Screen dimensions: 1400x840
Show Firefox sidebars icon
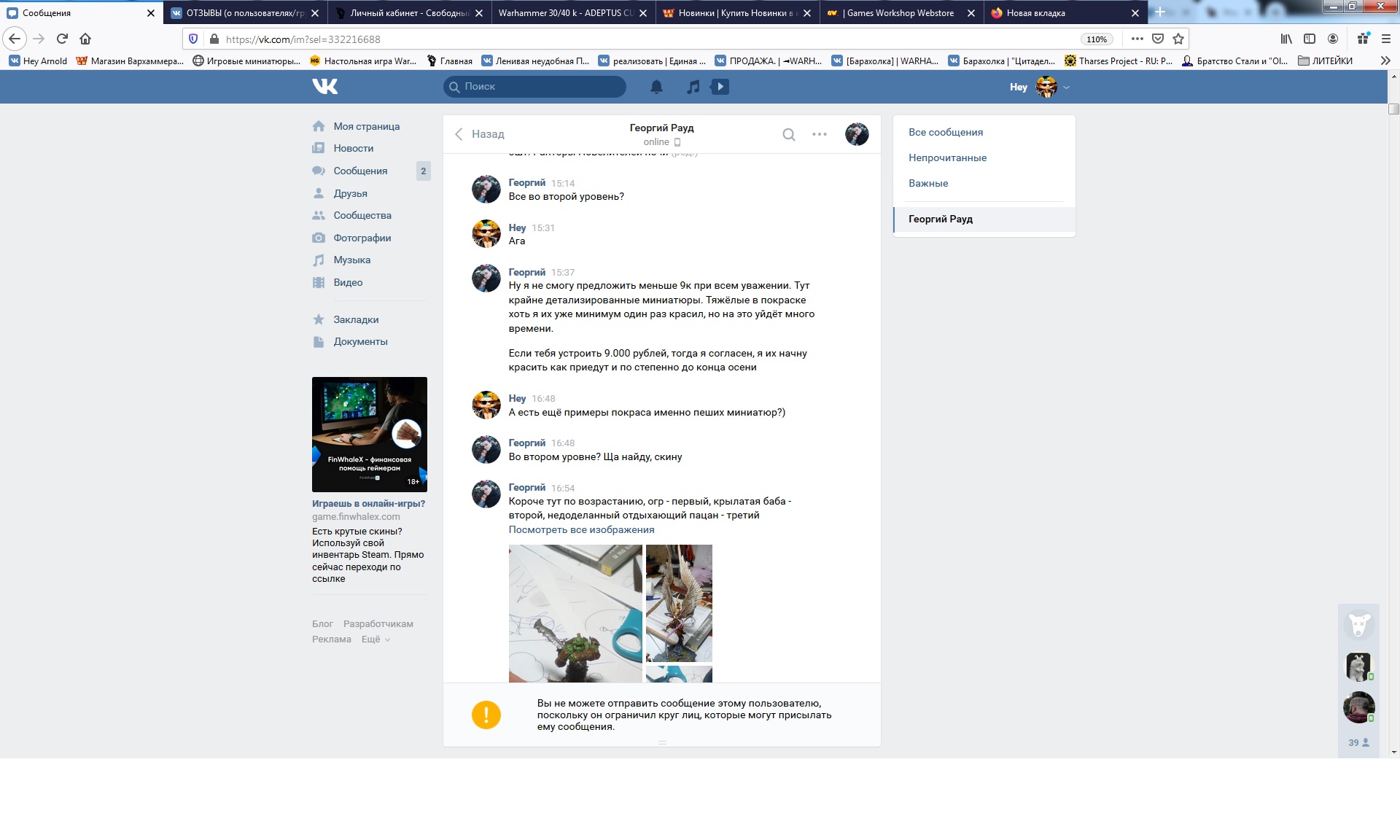pyautogui.click(x=1310, y=39)
